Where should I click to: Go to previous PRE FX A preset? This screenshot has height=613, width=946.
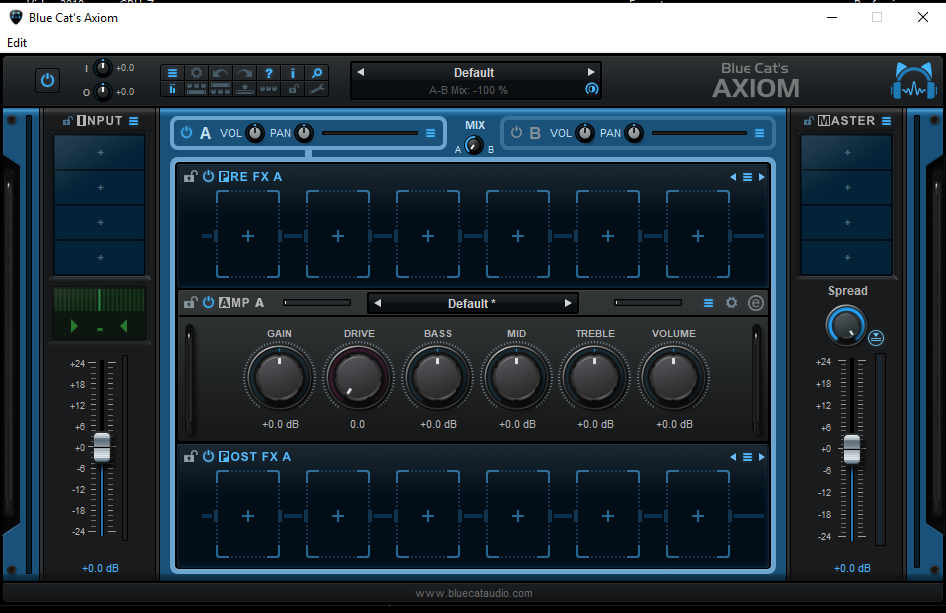733,177
